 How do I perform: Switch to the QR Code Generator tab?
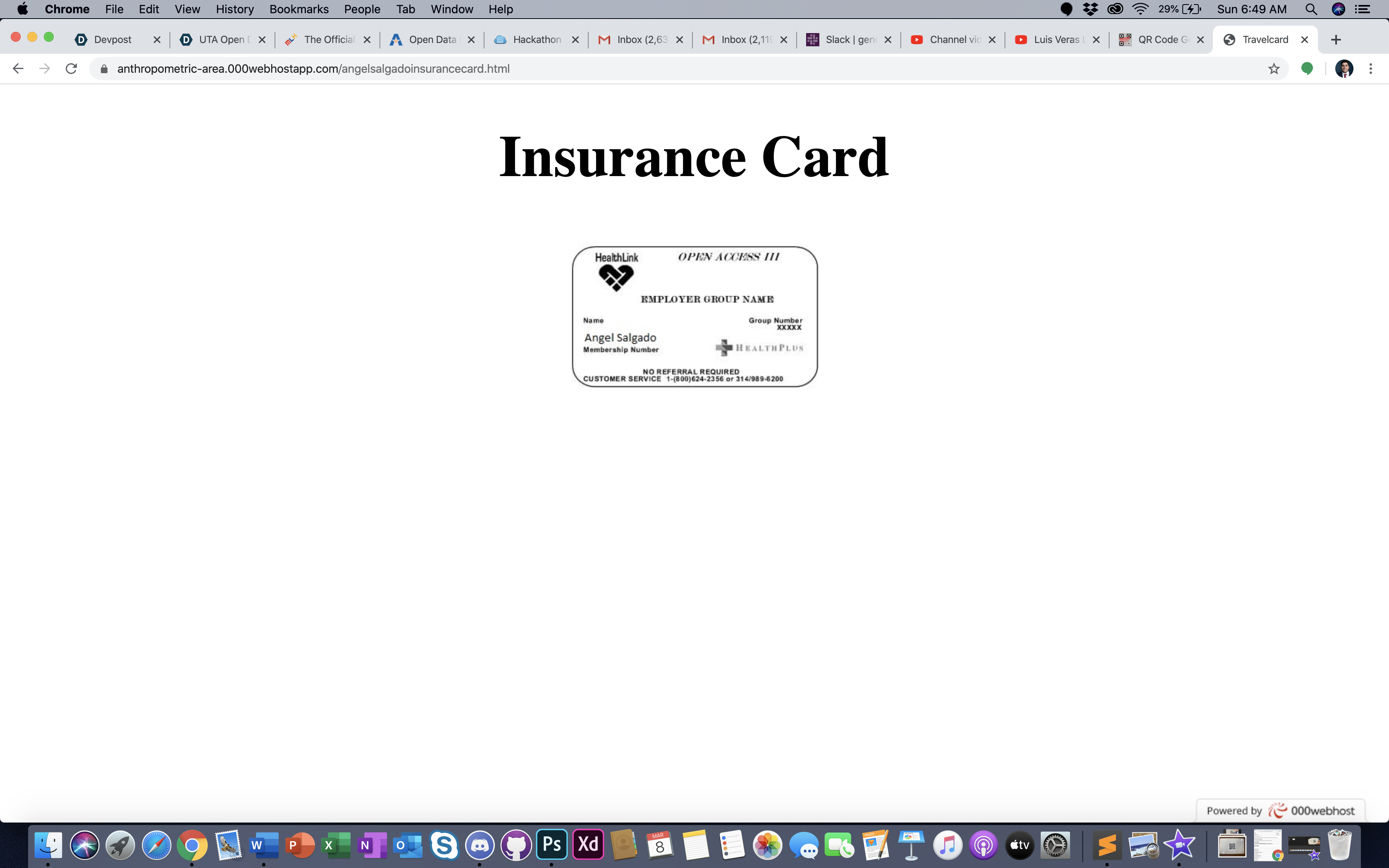coord(1160,40)
